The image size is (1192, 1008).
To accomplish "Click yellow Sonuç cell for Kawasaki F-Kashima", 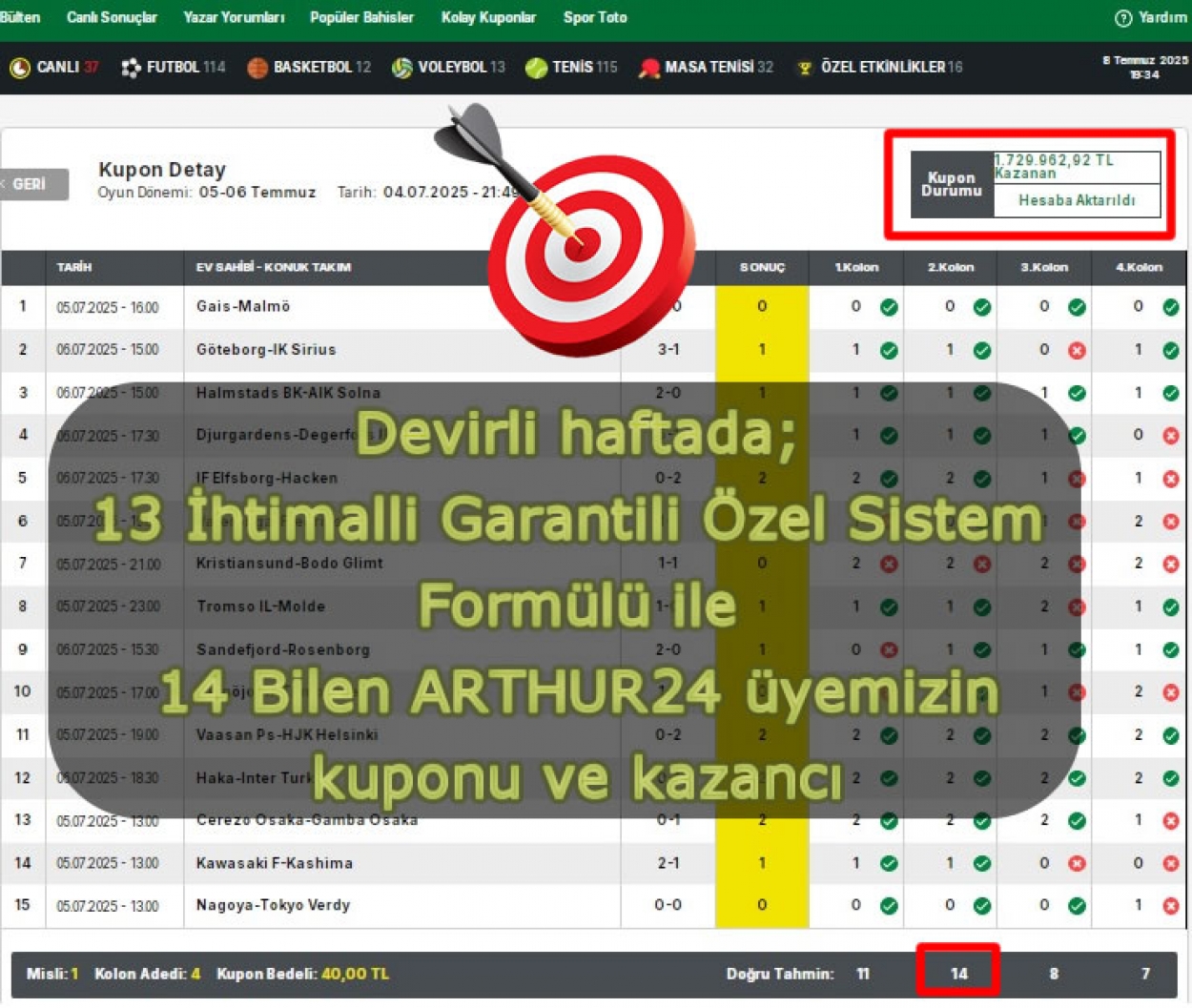I will (x=762, y=863).
